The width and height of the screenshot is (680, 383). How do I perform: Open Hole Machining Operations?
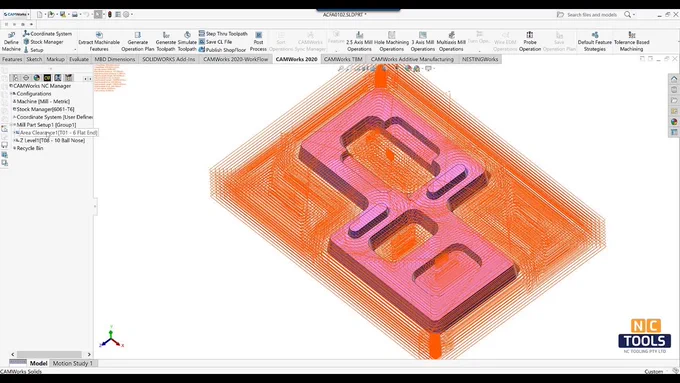391,42
